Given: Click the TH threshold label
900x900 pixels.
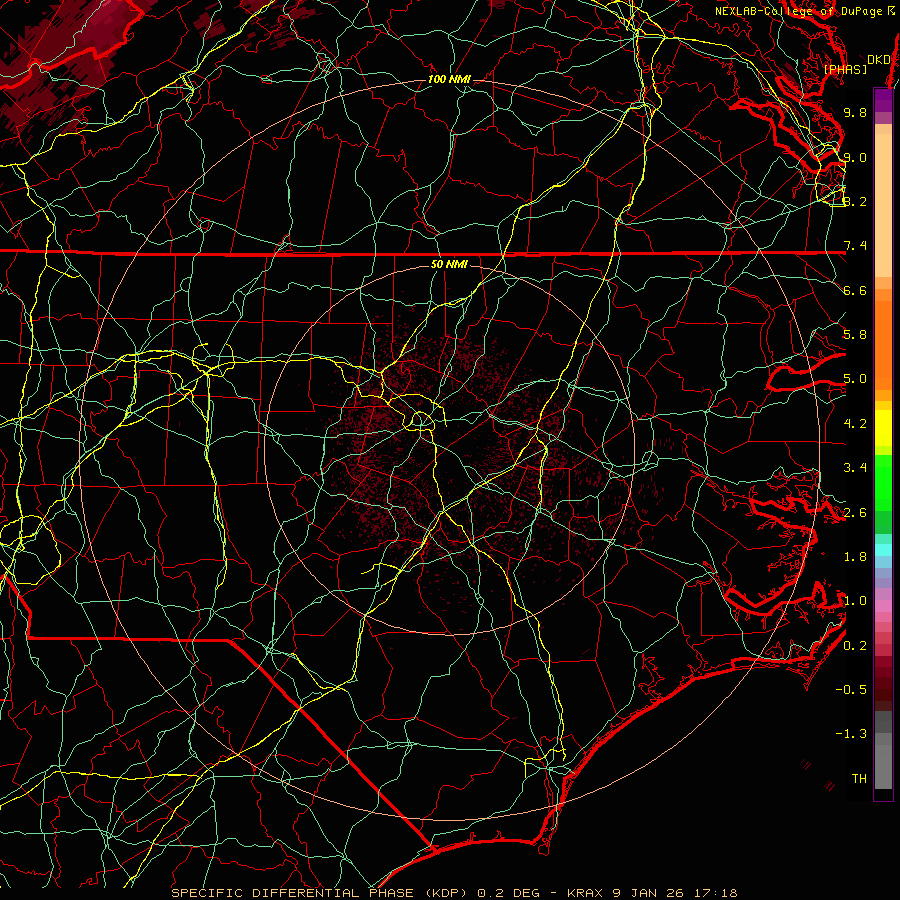Looking at the screenshot, I should point(859,779).
